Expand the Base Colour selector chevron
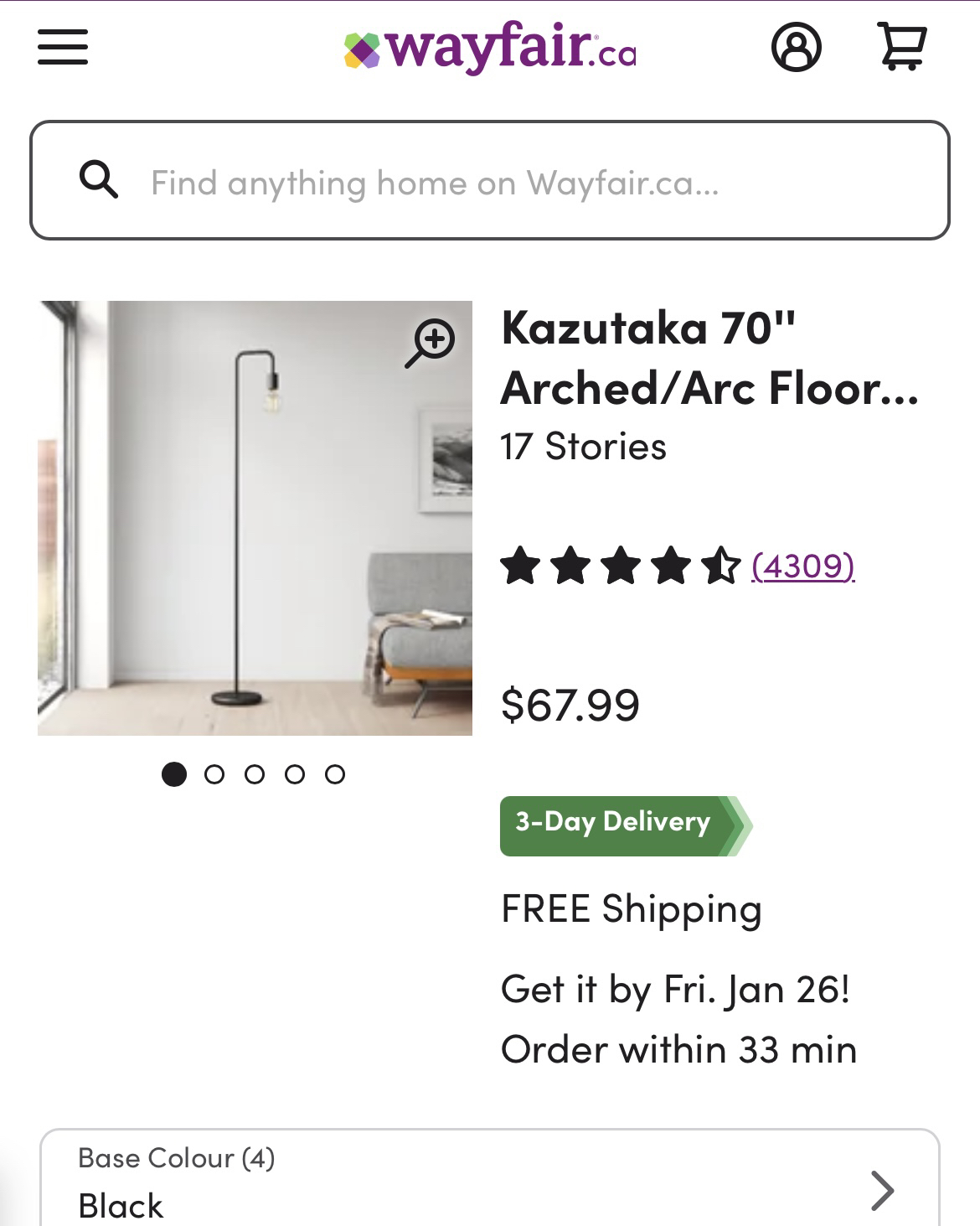This screenshot has width=980, height=1226. pyautogui.click(x=882, y=1190)
